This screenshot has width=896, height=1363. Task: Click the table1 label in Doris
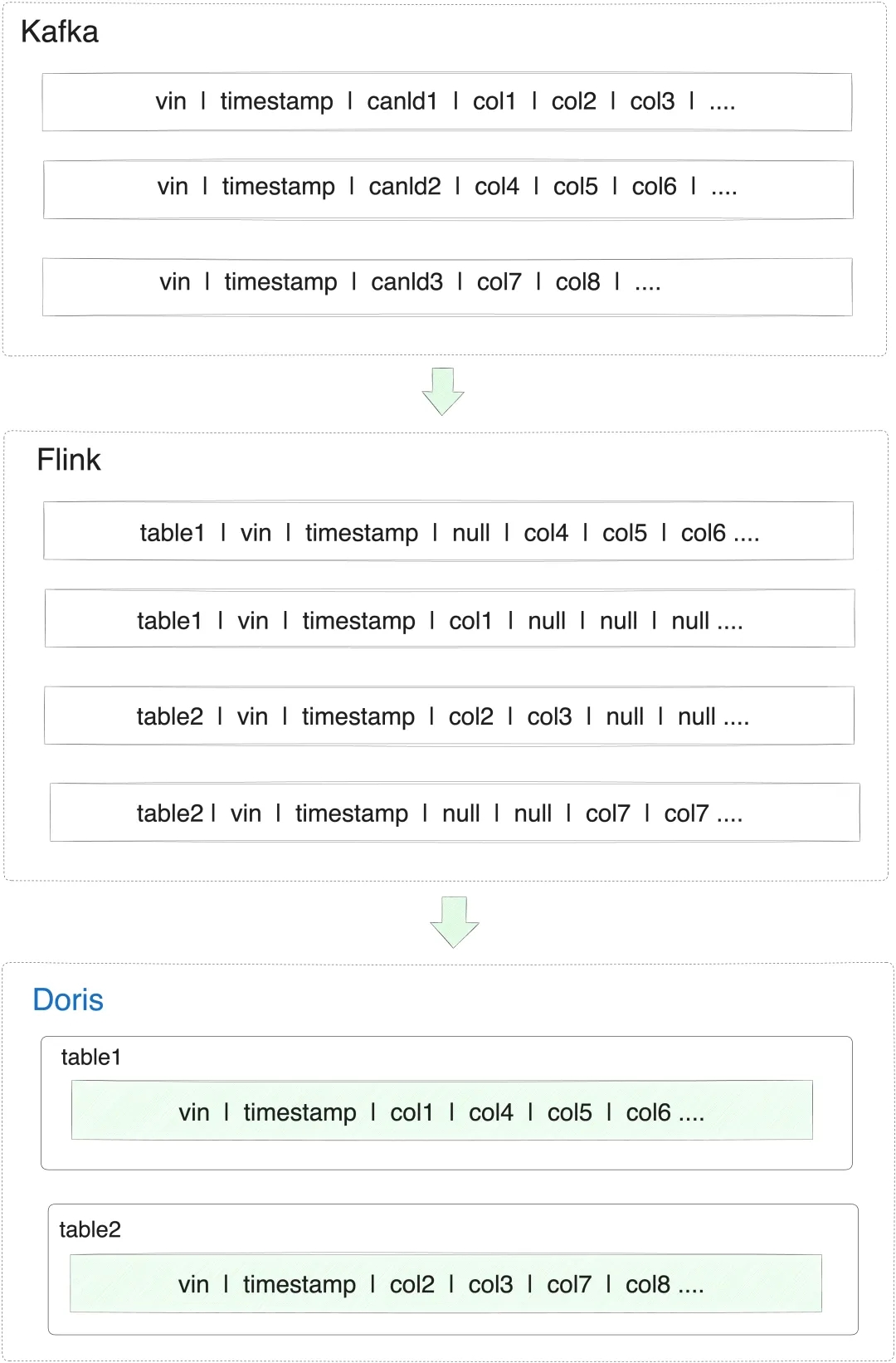pyautogui.click(x=91, y=1057)
